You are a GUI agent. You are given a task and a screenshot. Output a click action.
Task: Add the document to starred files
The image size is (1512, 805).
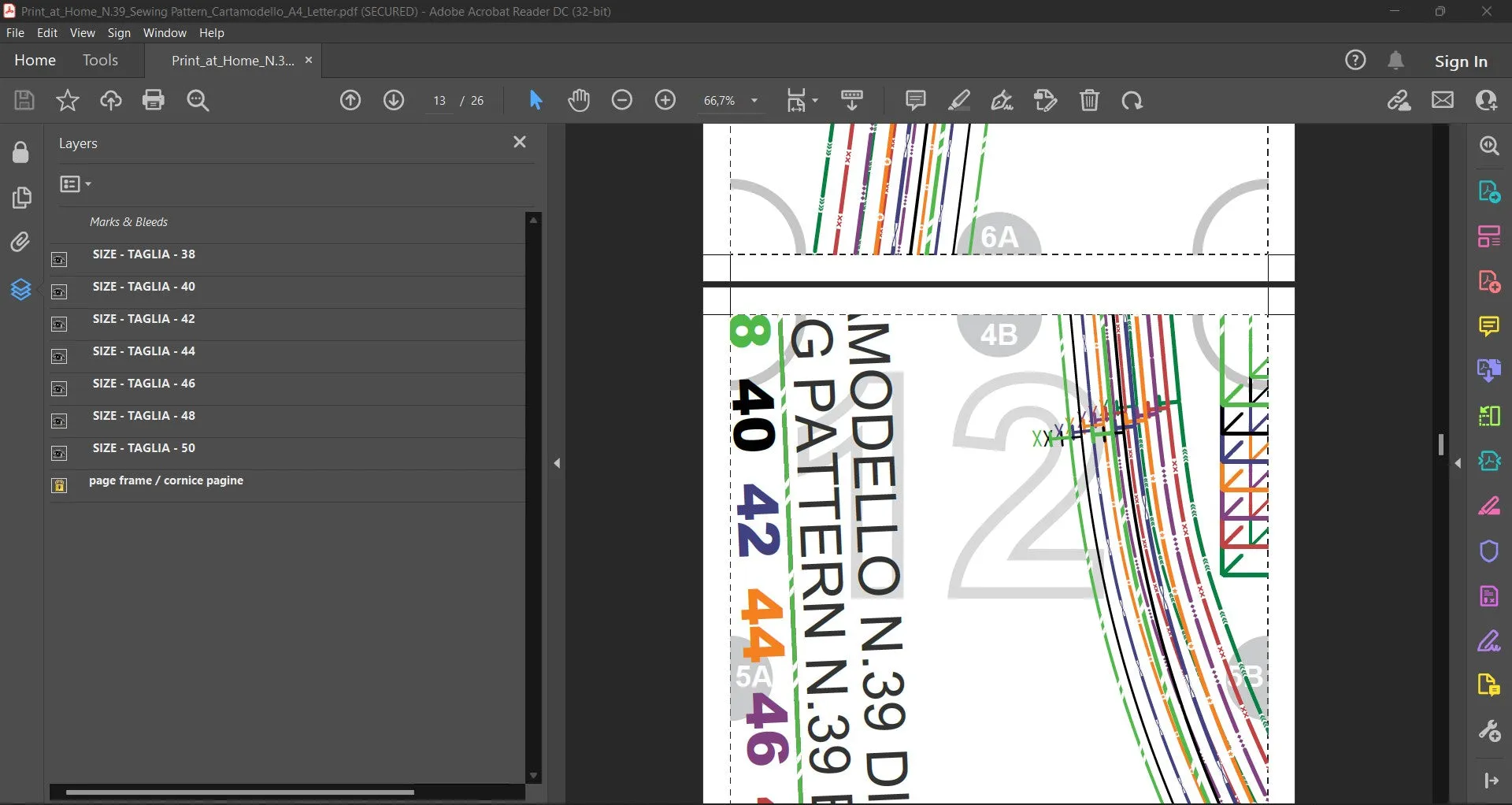(68, 100)
